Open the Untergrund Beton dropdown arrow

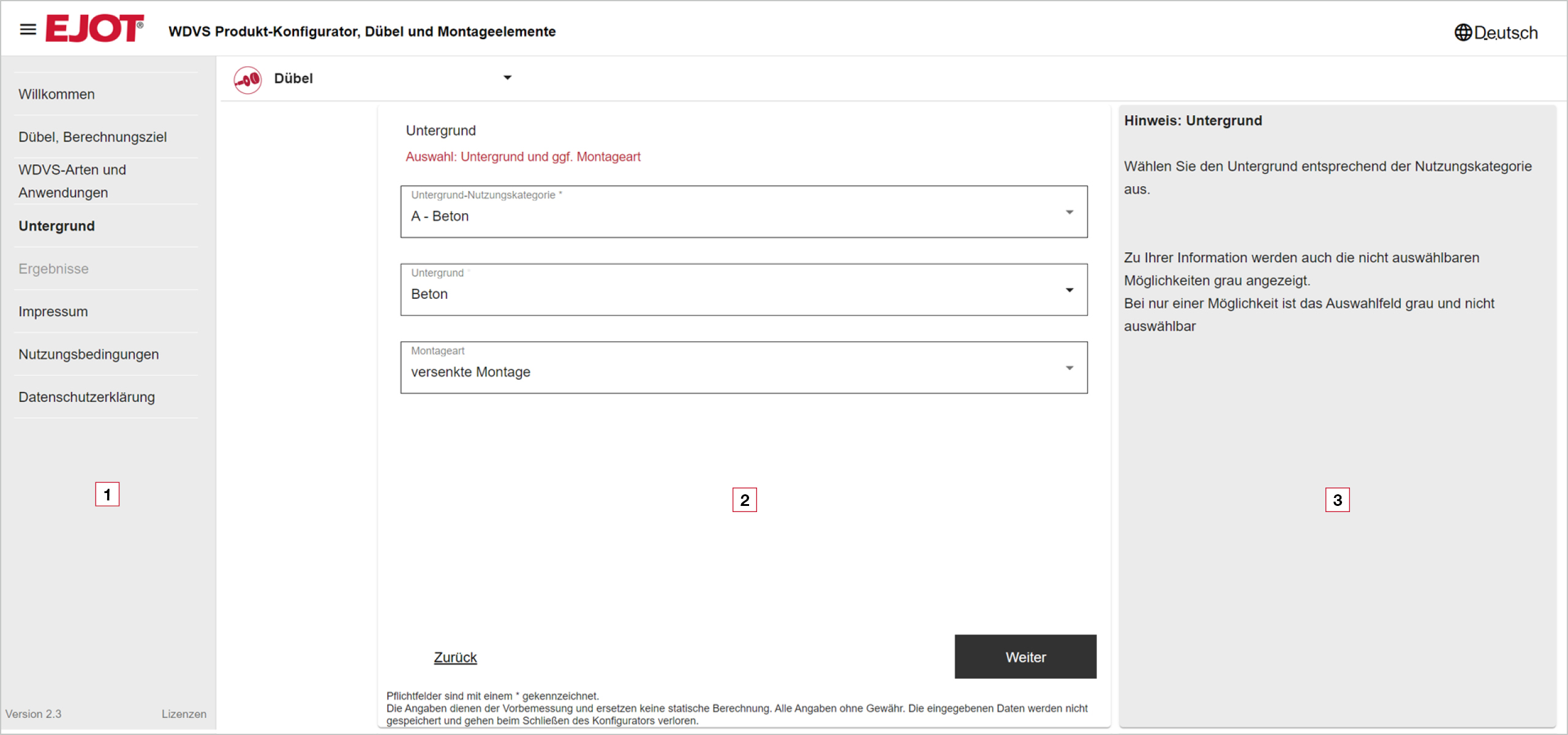[x=1069, y=290]
